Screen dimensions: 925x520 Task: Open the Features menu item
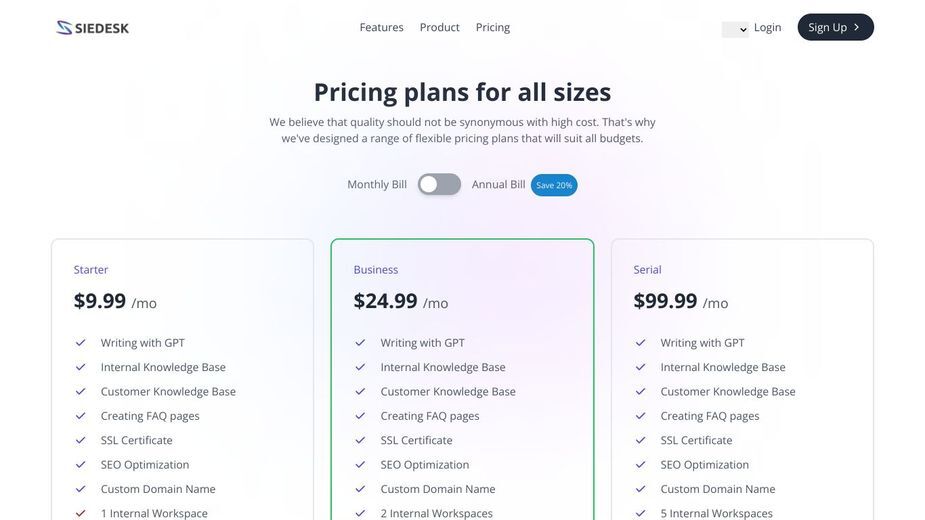tap(382, 27)
